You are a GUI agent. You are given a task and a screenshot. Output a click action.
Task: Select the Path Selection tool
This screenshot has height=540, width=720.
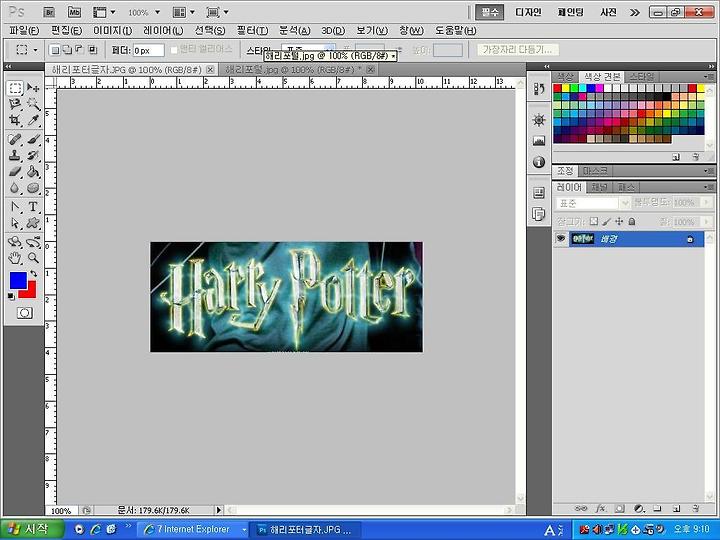pos(15,223)
